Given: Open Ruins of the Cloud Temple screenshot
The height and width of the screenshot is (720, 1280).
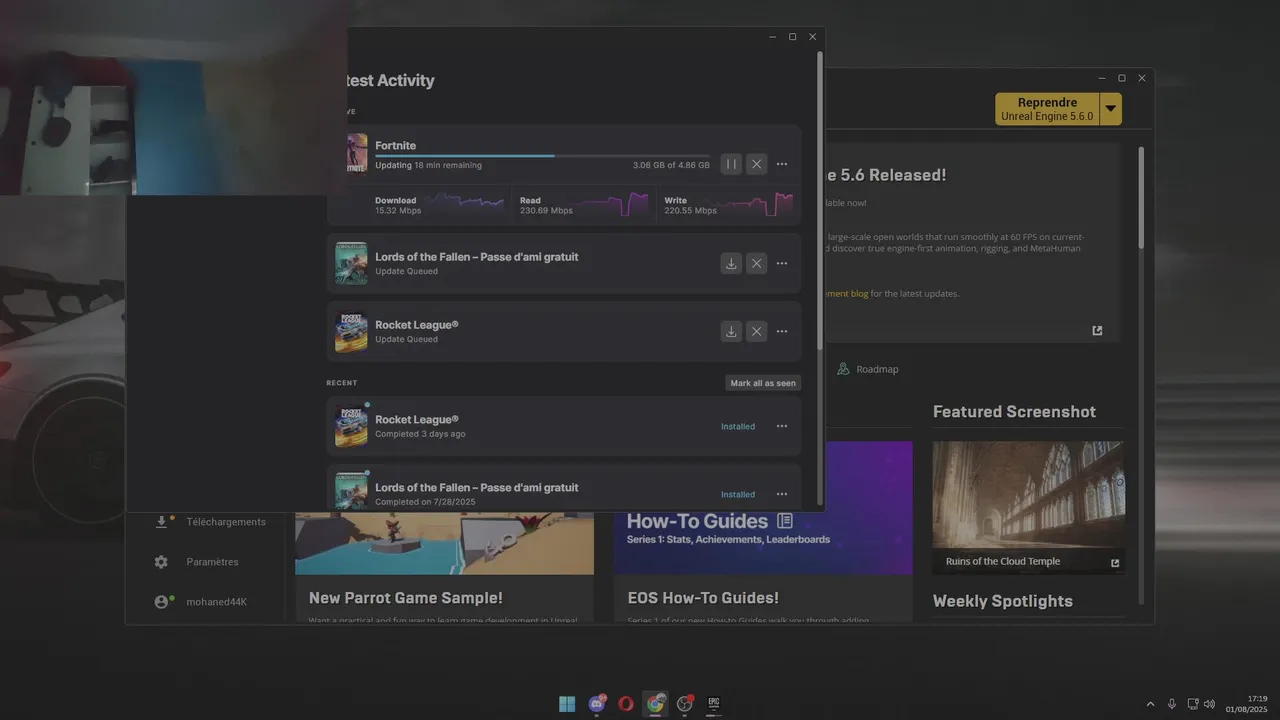Looking at the screenshot, I should 1028,507.
